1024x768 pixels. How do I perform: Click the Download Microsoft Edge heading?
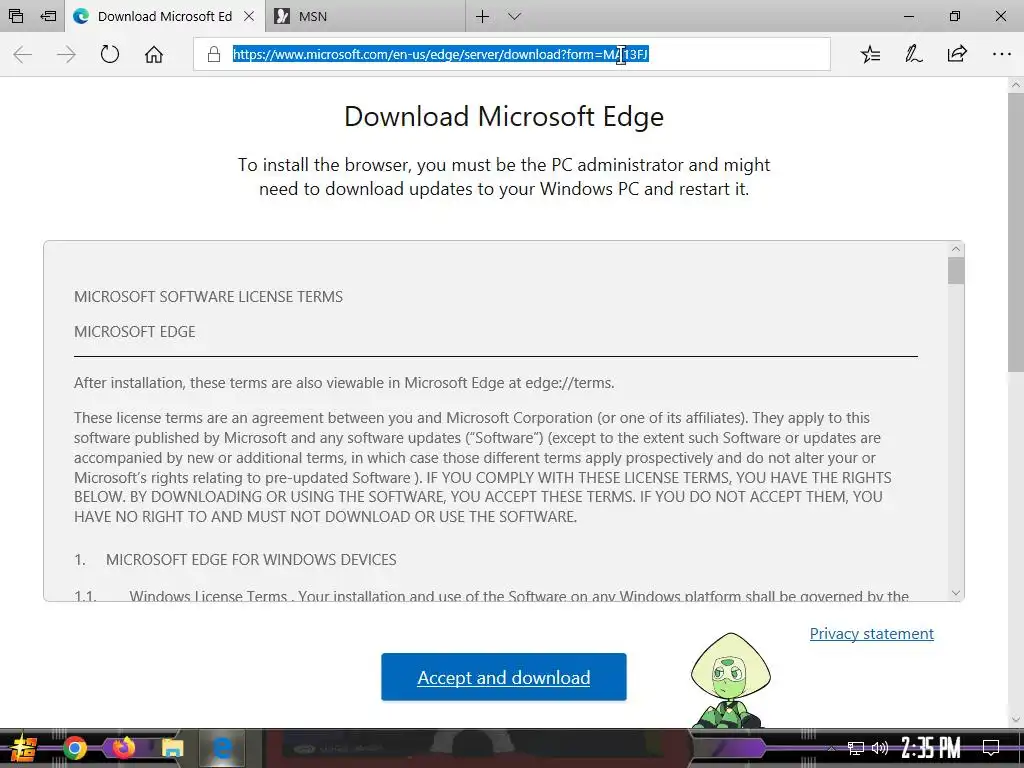[x=504, y=117]
